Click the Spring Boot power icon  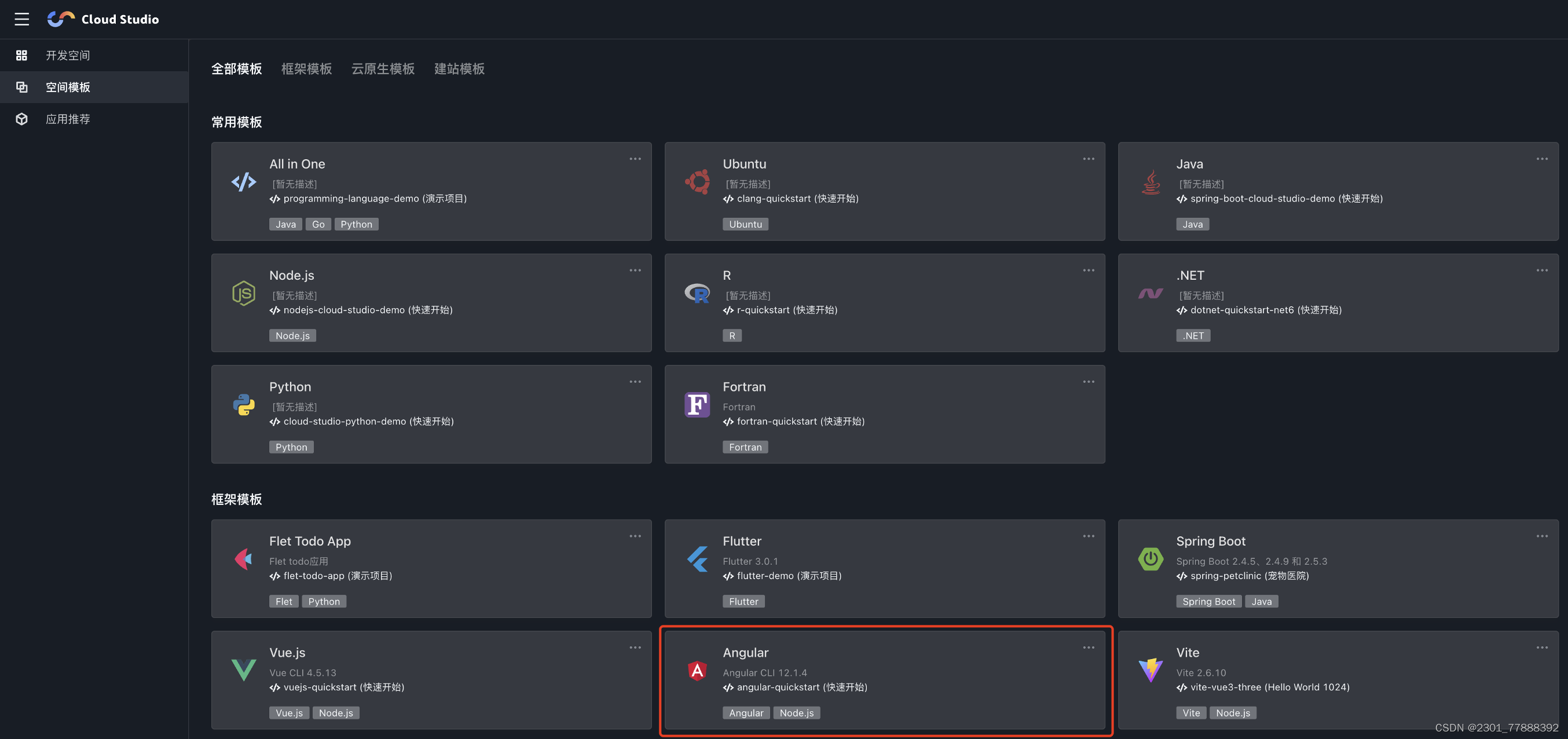tap(1151, 559)
